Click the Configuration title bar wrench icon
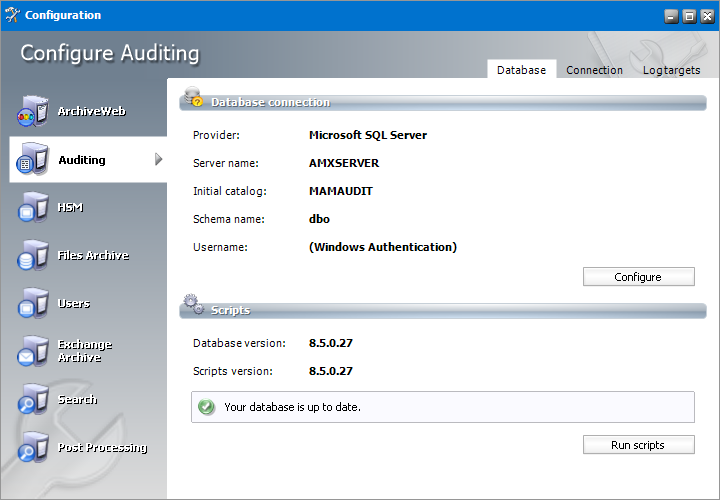 [x=12, y=15]
